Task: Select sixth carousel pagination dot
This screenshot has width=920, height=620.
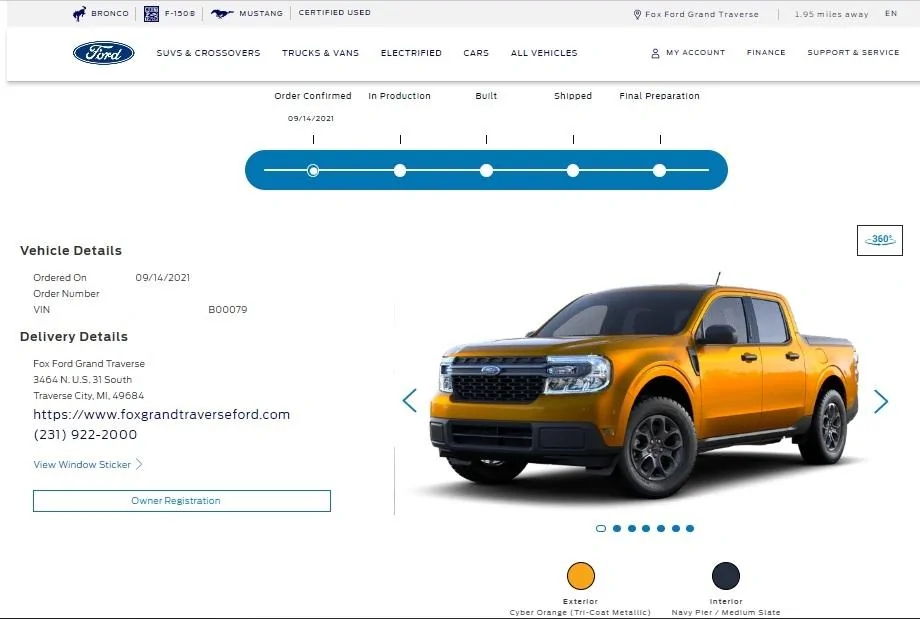Action: click(676, 528)
